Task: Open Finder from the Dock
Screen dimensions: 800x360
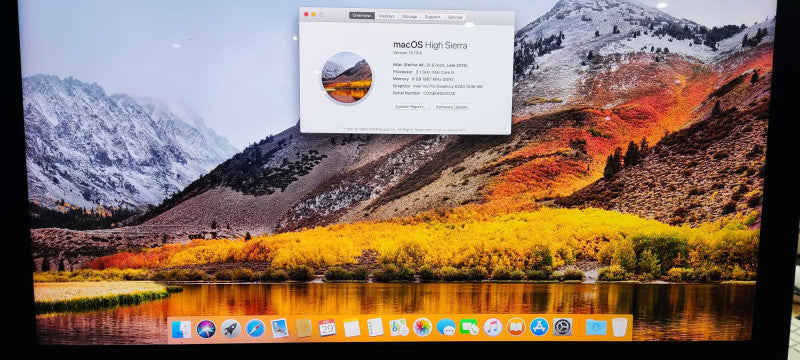Action: click(x=181, y=329)
